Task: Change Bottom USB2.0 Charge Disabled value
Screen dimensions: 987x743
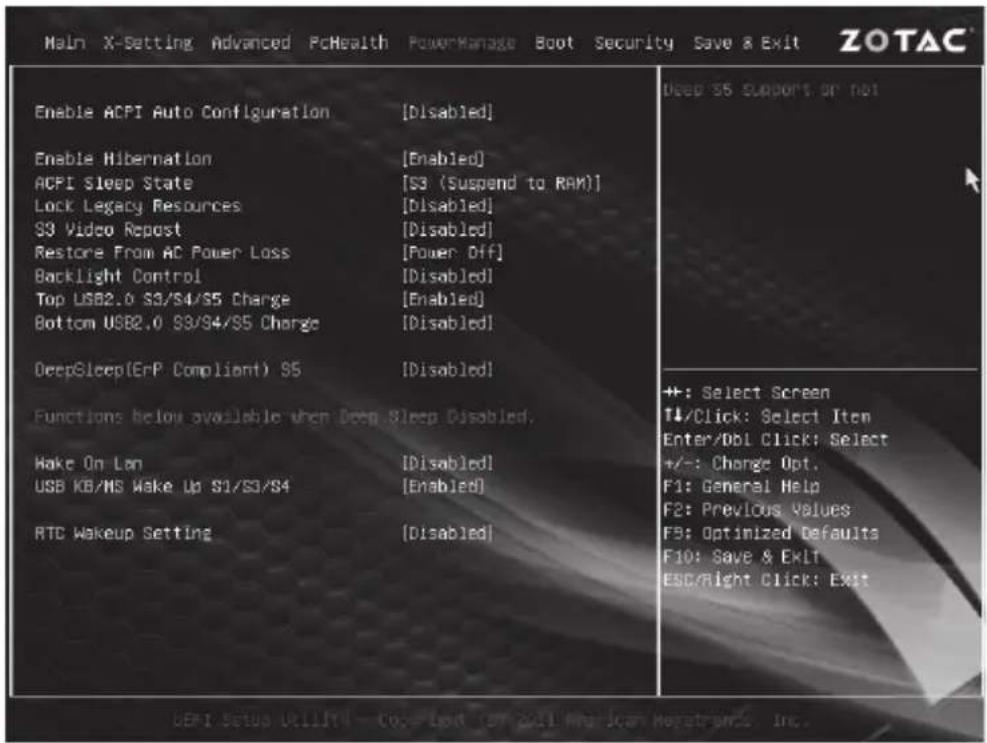Action: pos(448,322)
